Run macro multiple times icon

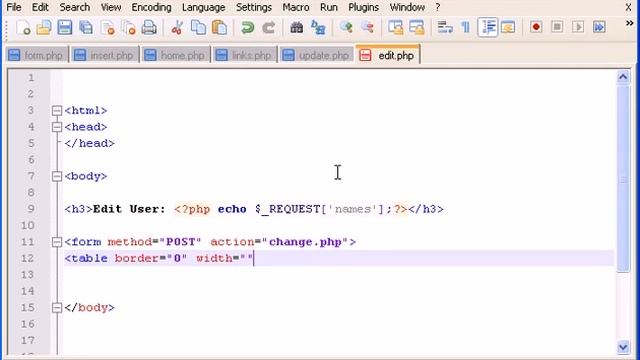[599, 28]
